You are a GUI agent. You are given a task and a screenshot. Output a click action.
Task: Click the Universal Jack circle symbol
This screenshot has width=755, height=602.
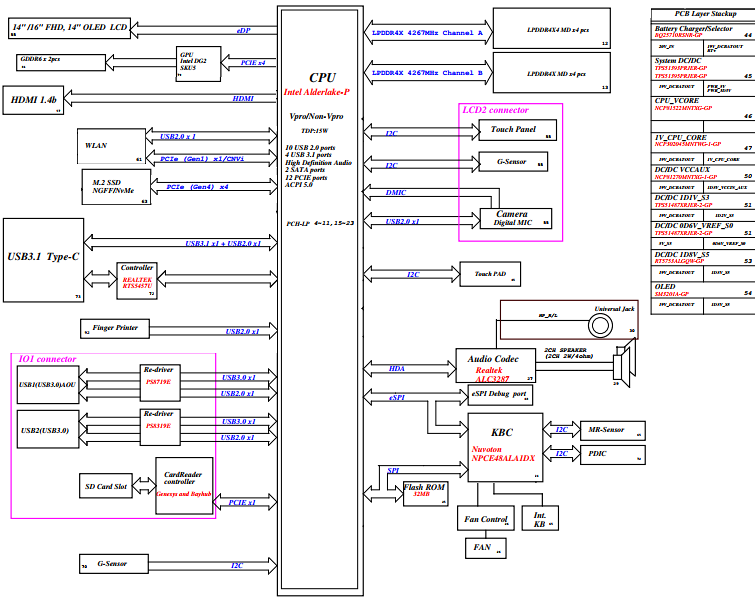(x=600, y=326)
